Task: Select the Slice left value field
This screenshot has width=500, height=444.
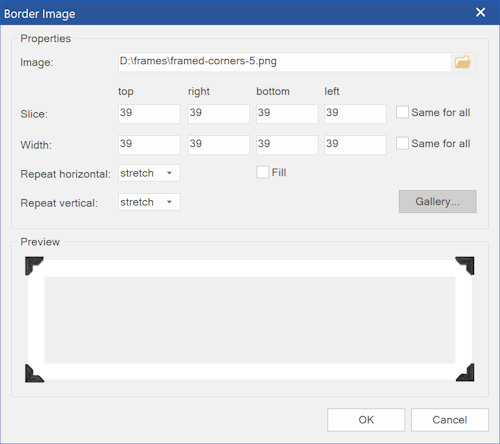Action: coord(355,114)
